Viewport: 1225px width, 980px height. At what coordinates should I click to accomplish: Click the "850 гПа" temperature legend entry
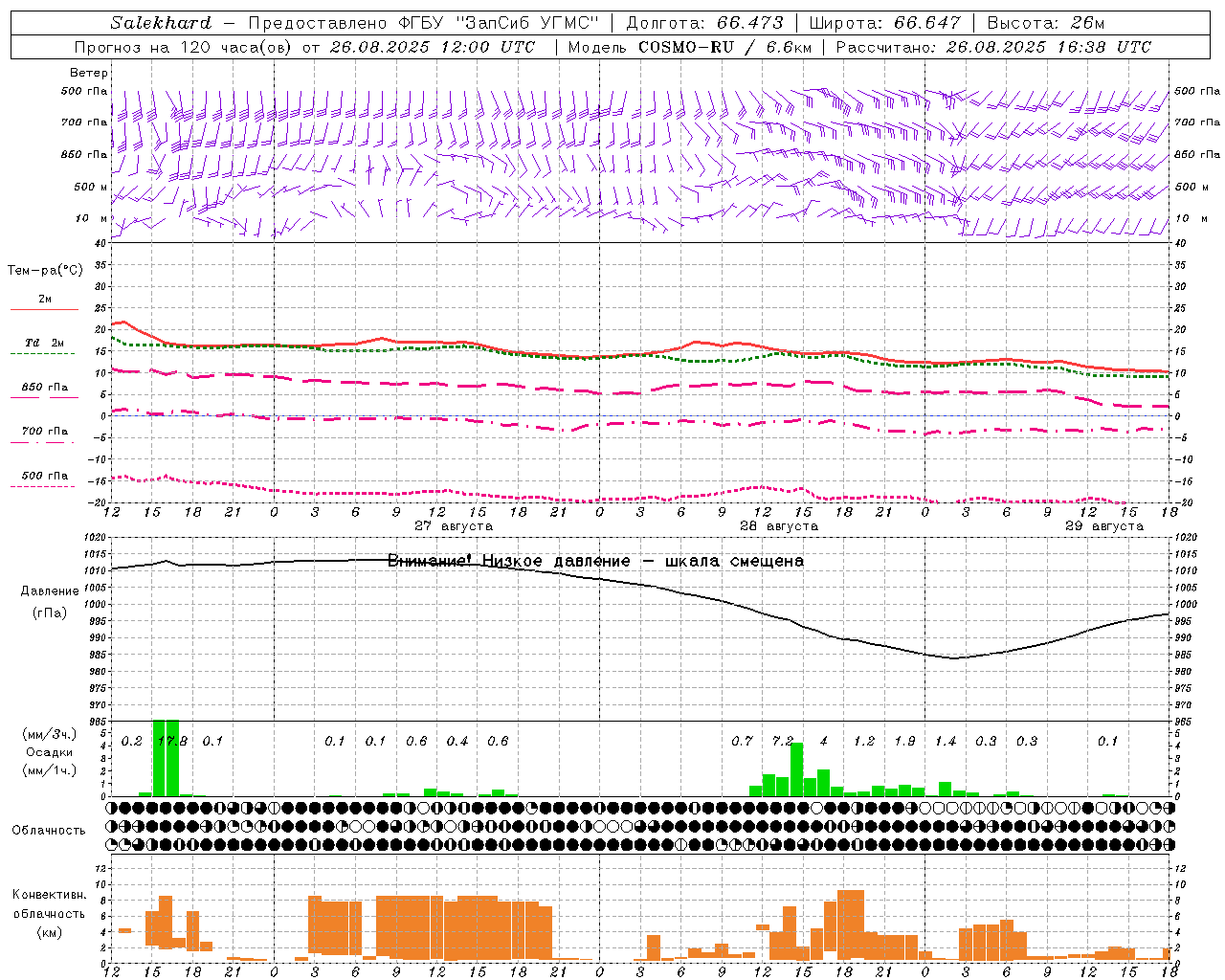[44, 388]
